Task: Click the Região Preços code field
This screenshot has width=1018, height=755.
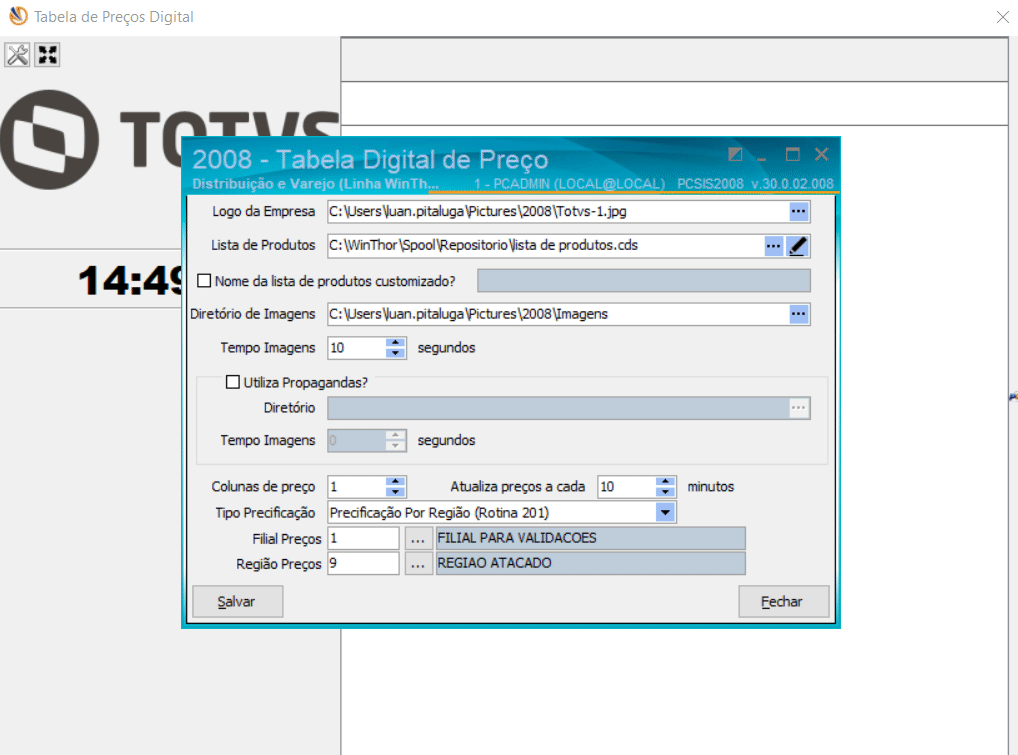Action: 363,563
